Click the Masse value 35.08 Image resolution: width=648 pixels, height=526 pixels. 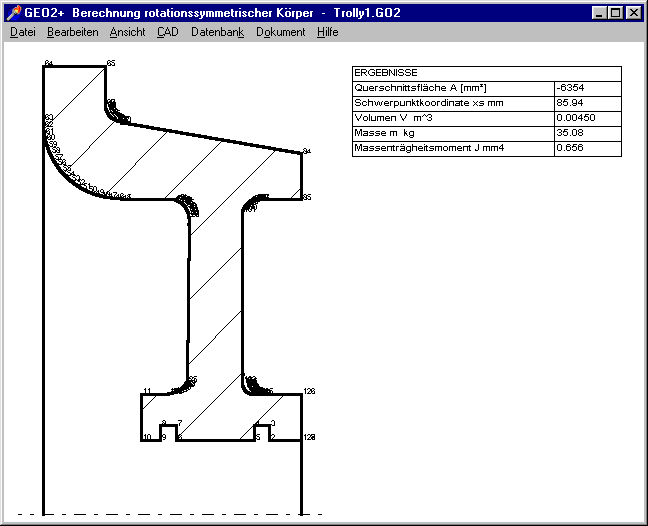pos(569,133)
